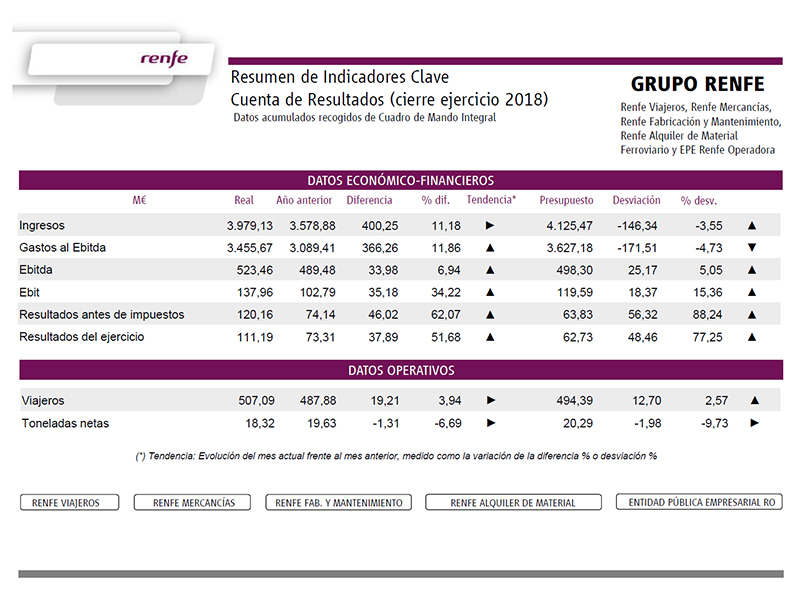Screen dimensions: 800x594
Task: Click the Ingresos row label
Action: 42,226
